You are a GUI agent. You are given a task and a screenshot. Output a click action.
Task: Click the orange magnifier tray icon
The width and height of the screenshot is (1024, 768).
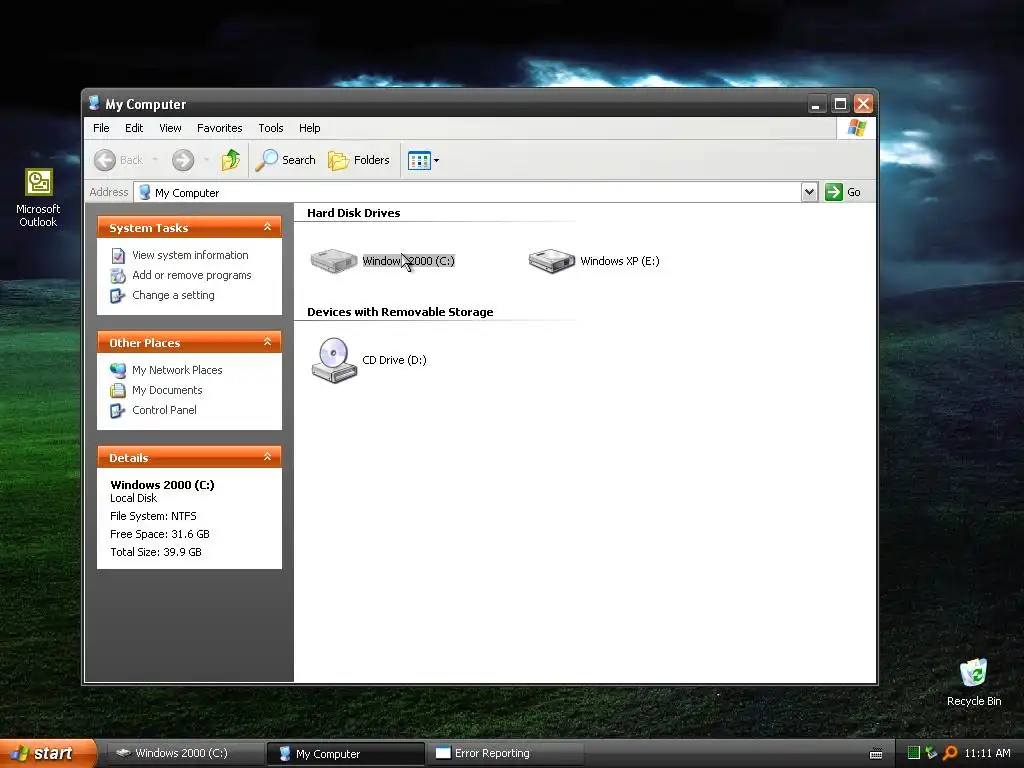[x=950, y=753]
